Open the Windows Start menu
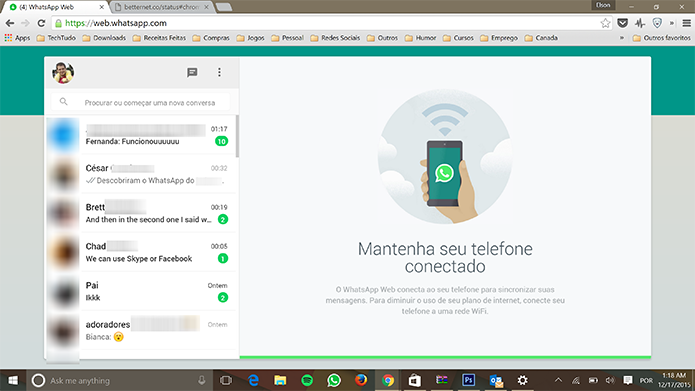Image resolution: width=695 pixels, height=391 pixels. click(x=13, y=380)
